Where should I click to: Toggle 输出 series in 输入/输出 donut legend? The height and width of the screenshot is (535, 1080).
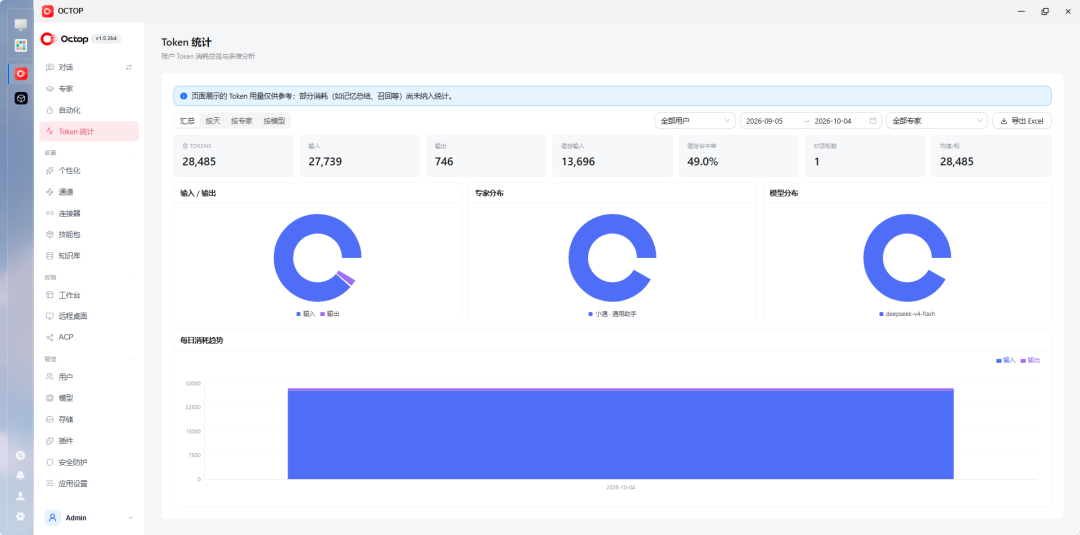[x=330, y=313]
